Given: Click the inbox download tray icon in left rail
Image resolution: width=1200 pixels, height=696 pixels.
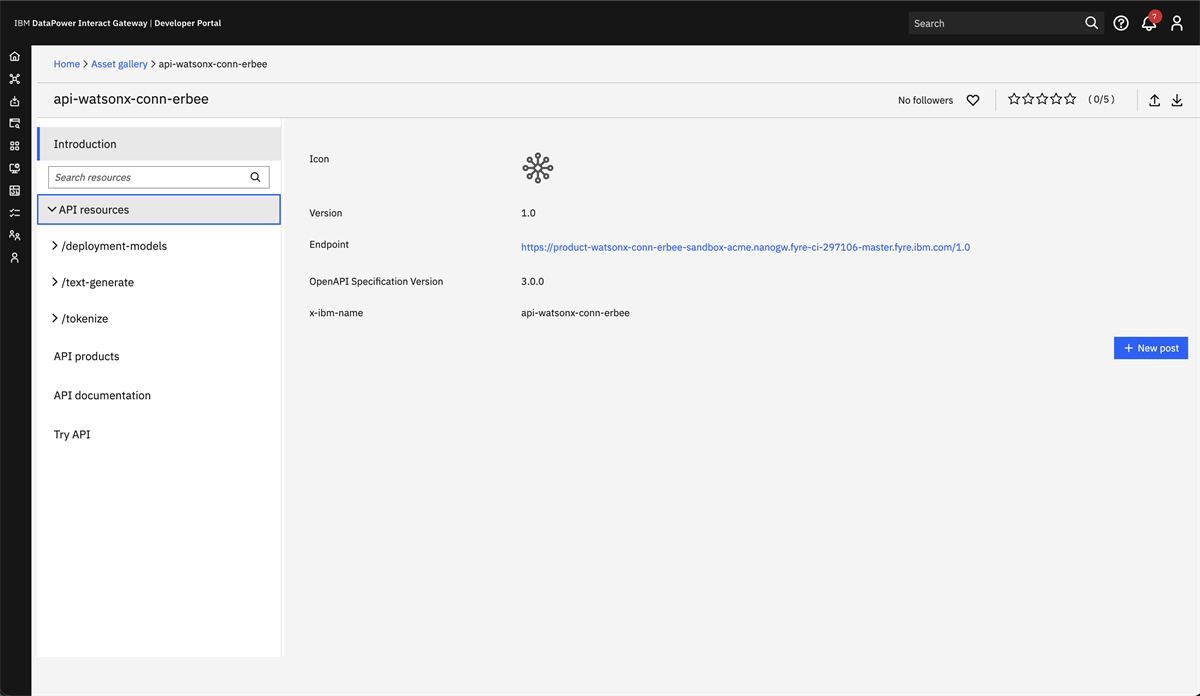Looking at the screenshot, I should 14,101.
